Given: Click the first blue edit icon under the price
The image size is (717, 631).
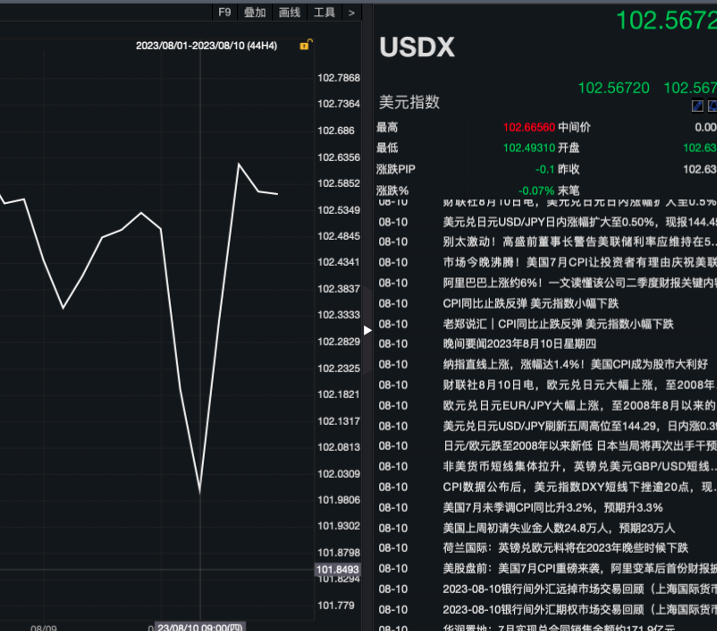Looking at the screenshot, I should (697, 106).
